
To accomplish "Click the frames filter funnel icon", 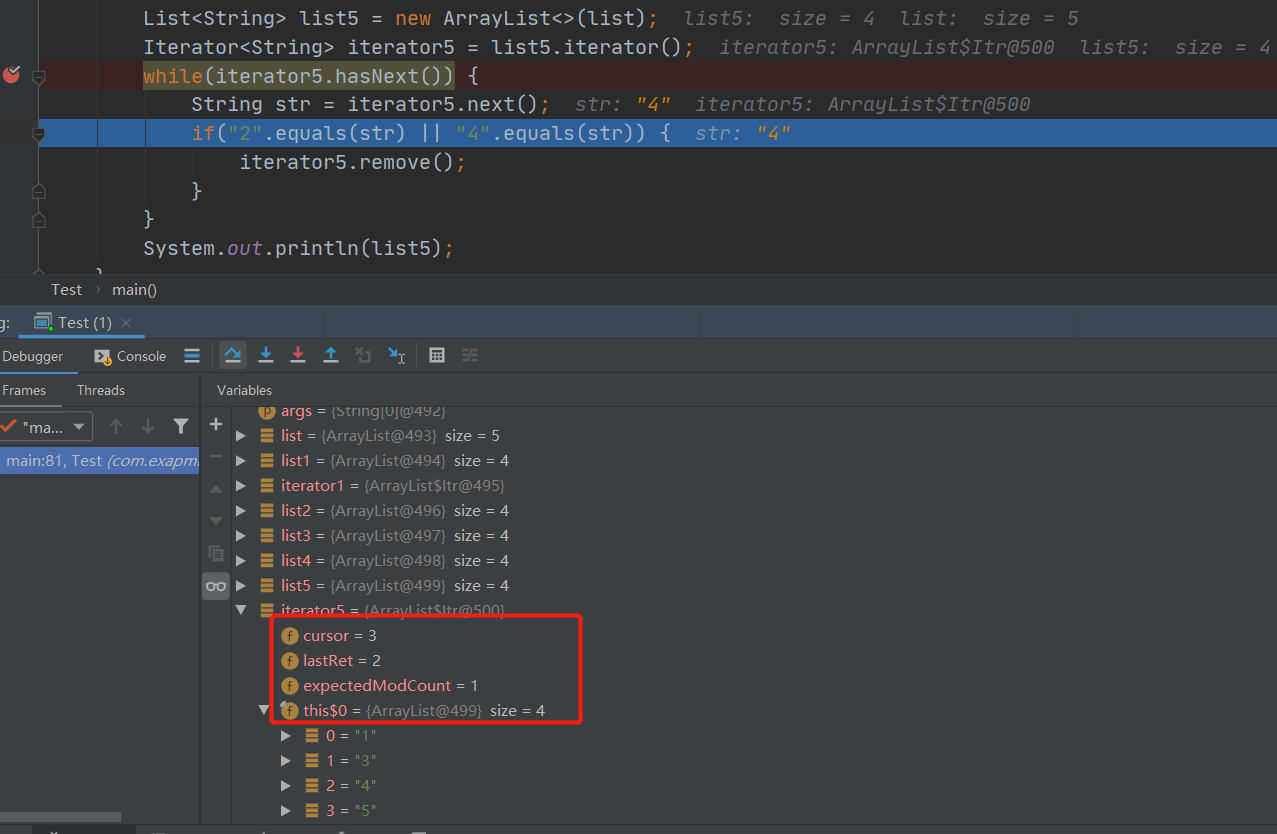I will pyautogui.click(x=180, y=427).
